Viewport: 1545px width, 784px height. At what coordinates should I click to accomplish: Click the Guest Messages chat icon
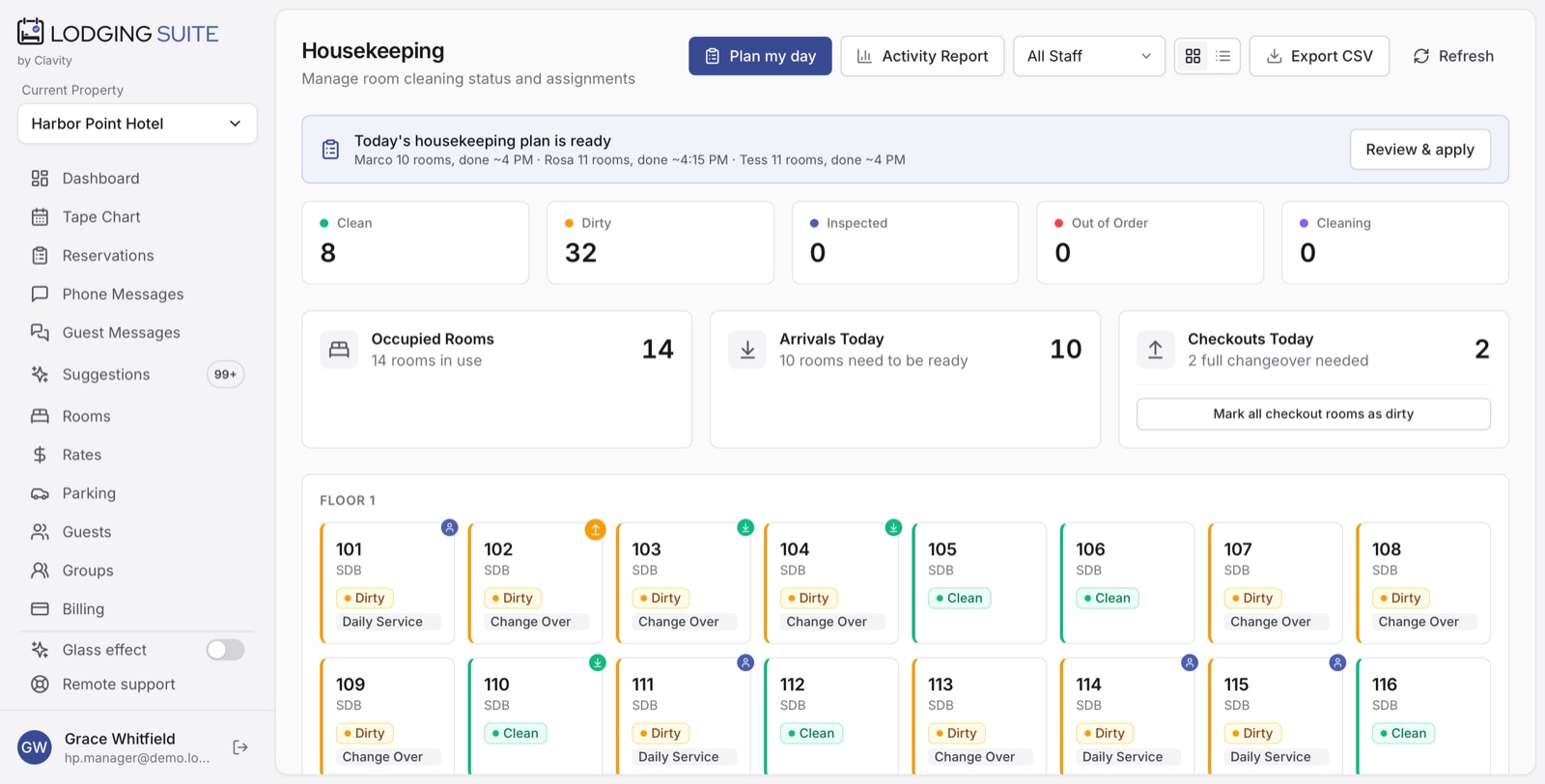pyautogui.click(x=40, y=333)
